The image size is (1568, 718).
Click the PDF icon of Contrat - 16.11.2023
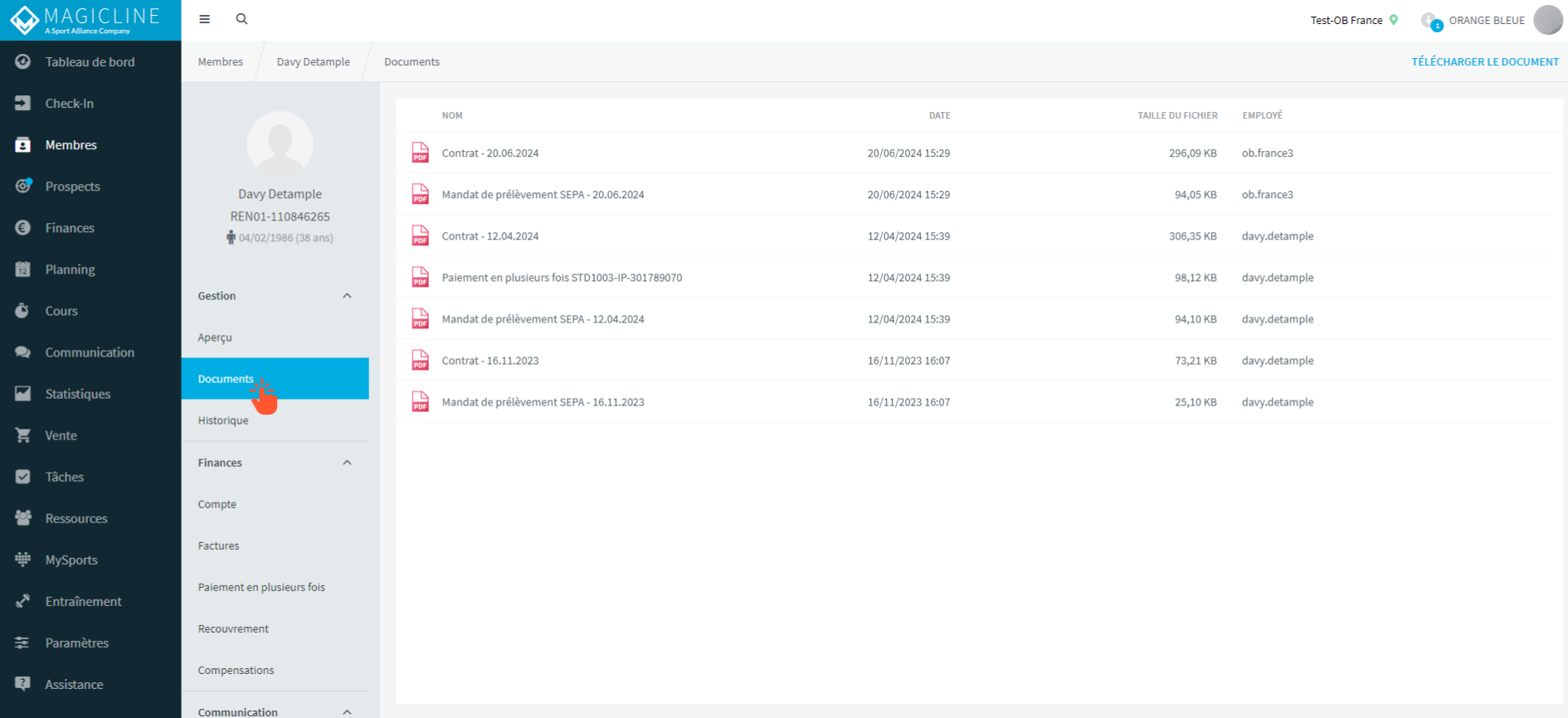(421, 360)
